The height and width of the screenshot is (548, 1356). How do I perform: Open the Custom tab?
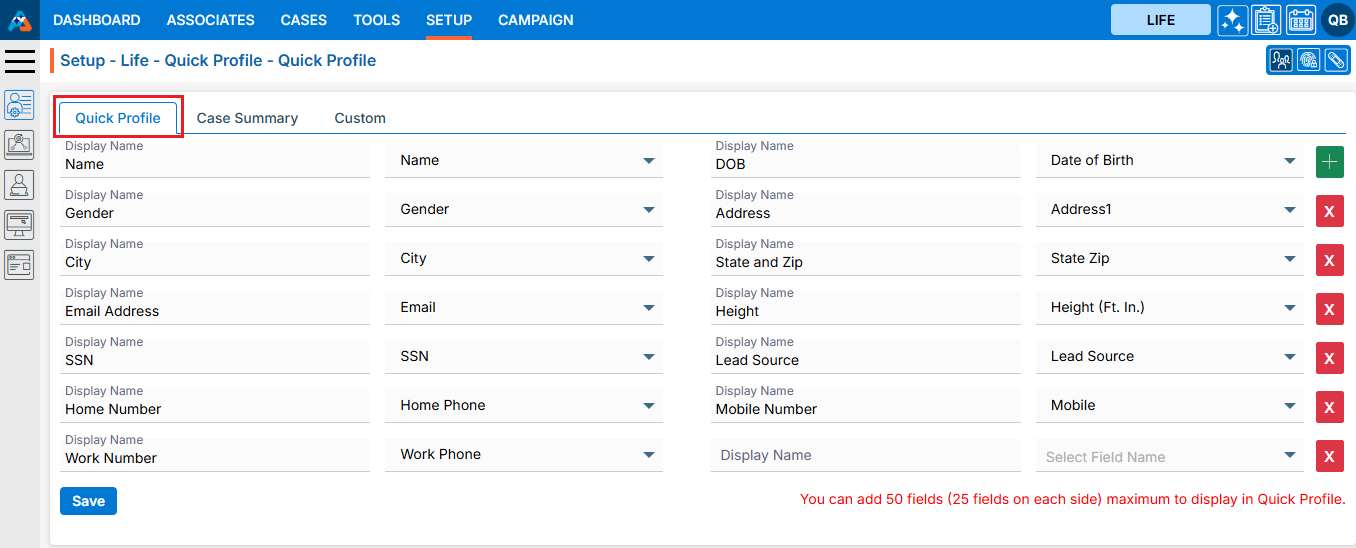click(x=360, y=118)
